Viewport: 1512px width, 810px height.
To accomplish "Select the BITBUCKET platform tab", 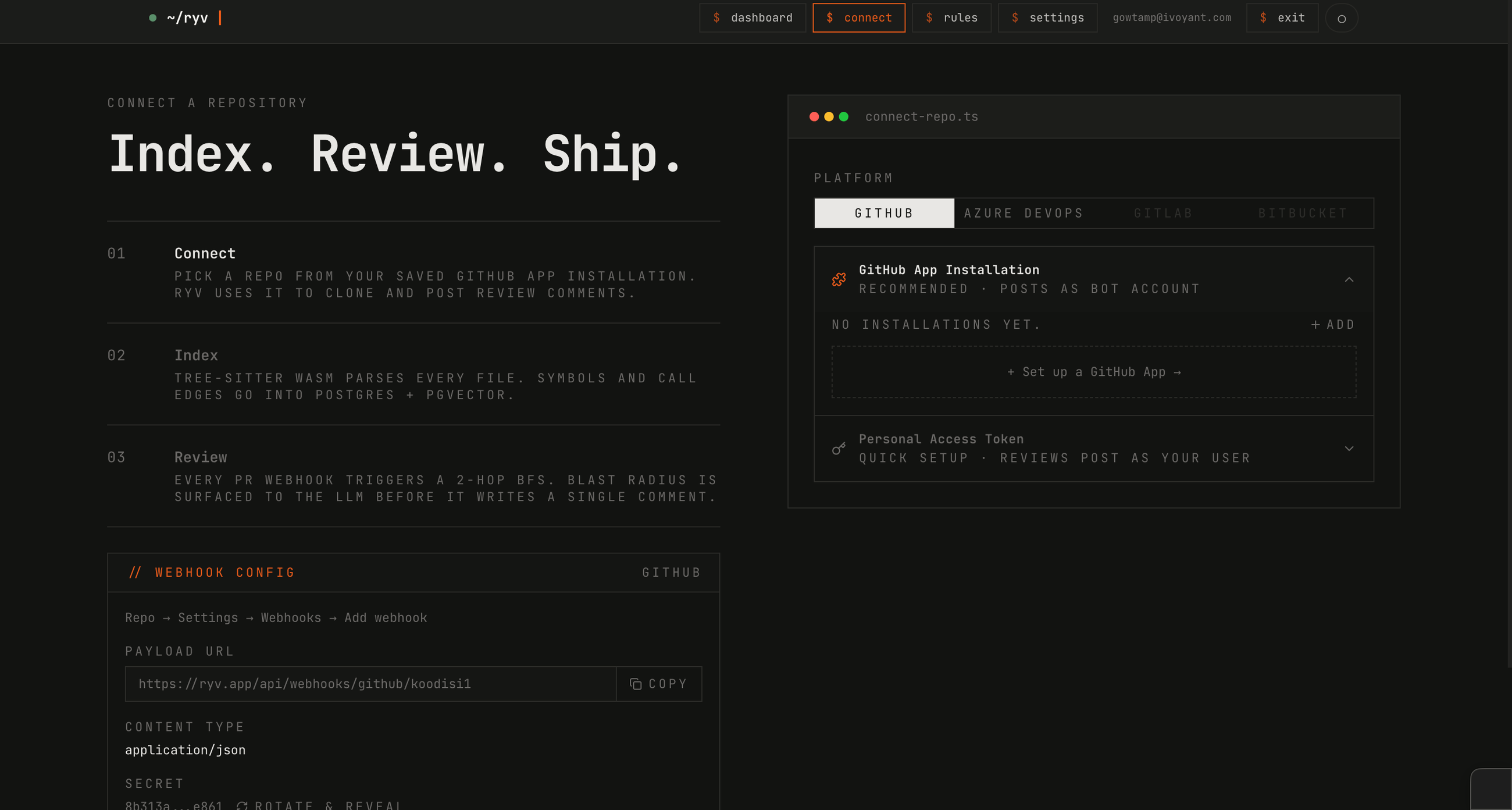I will pyautogui.click(x=1303, y=213).
